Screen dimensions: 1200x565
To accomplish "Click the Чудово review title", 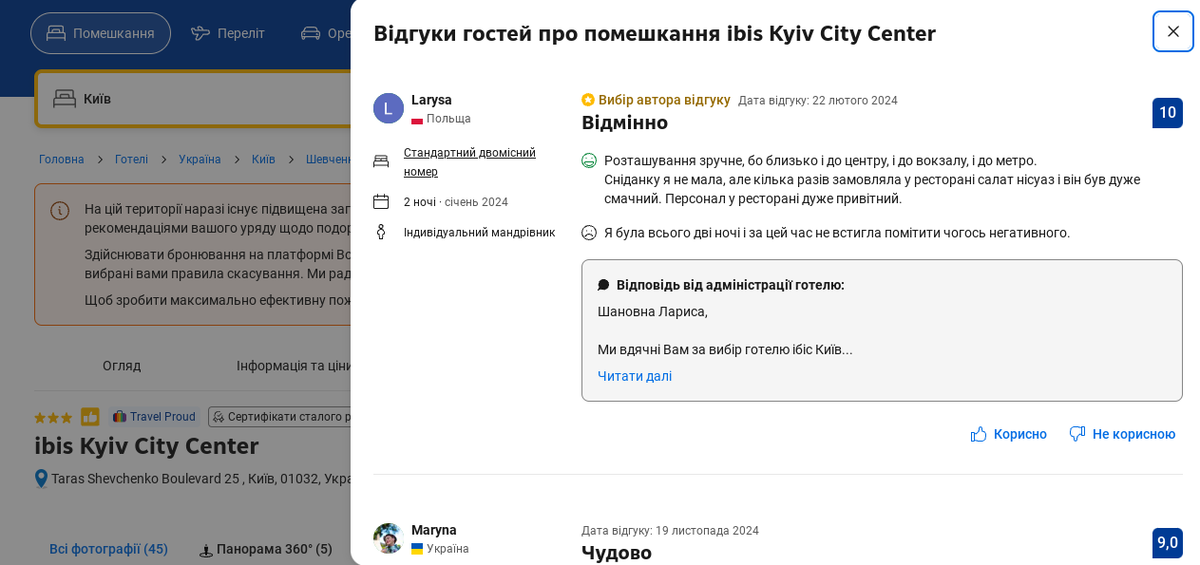I will click(617, 552).
